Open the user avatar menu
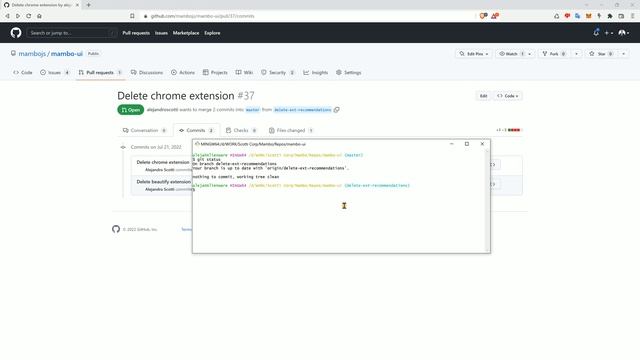 624,33
